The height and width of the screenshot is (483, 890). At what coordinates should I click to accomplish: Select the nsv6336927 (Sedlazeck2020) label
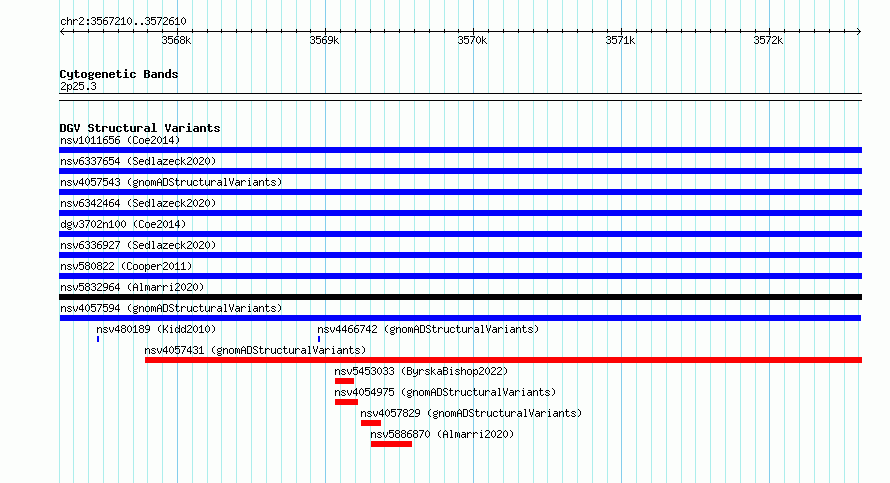point(138,245)
